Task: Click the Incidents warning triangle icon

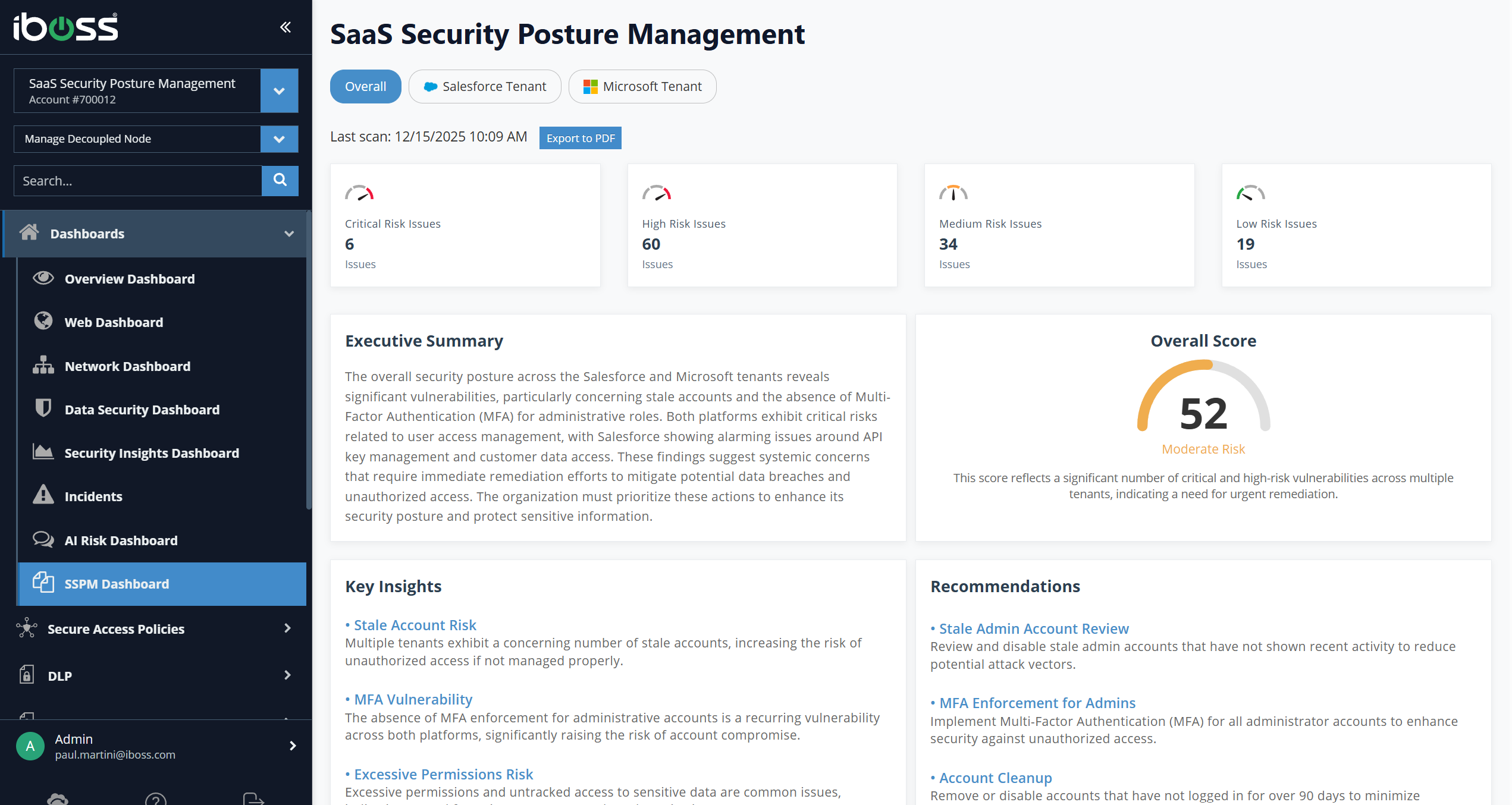Action: (43, 496)
